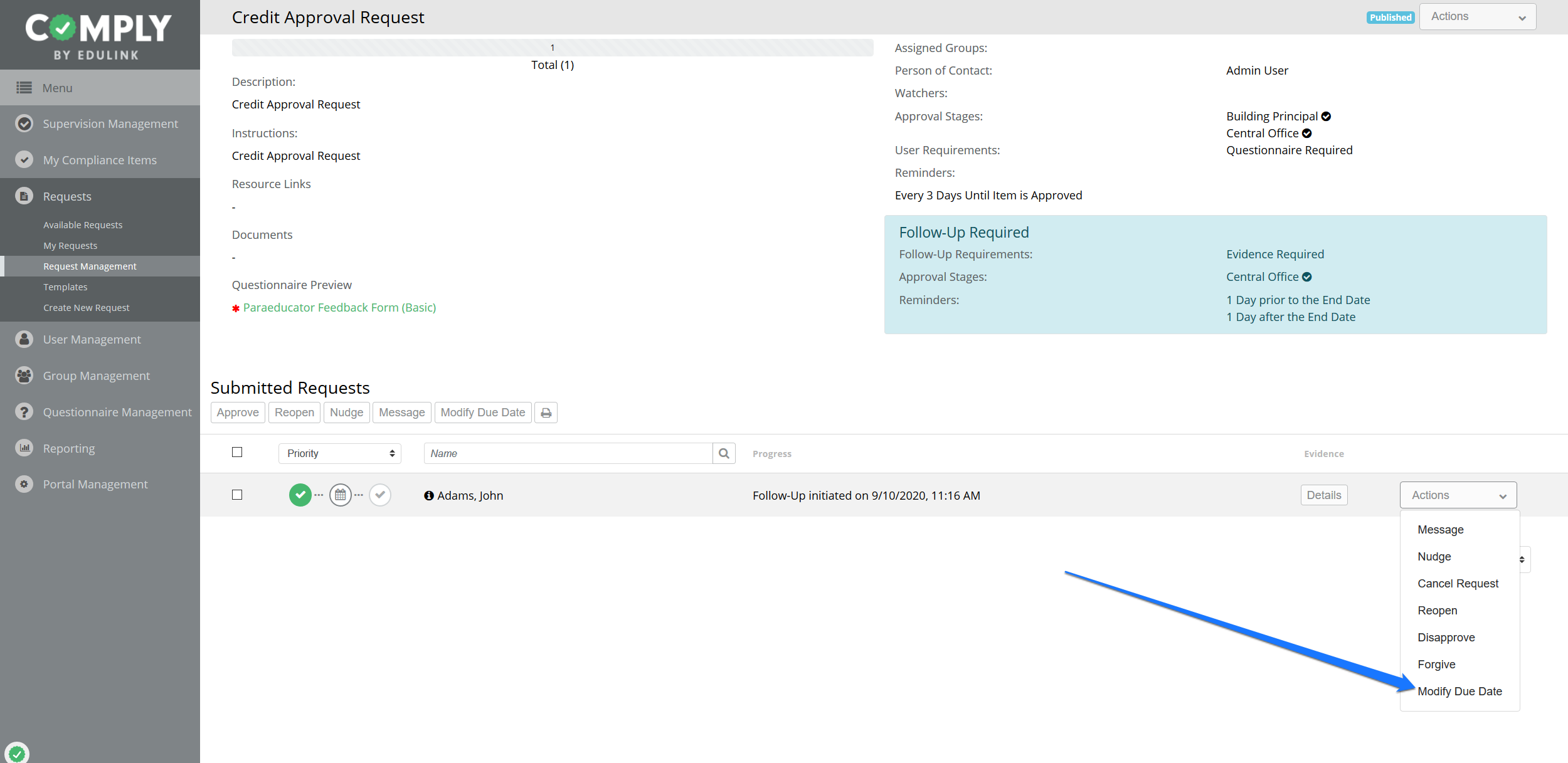Open Questionnaire Management sidebar icon
Image resolution: width=1568 pixels, height=763 pixels.
[x=24, y=412]
